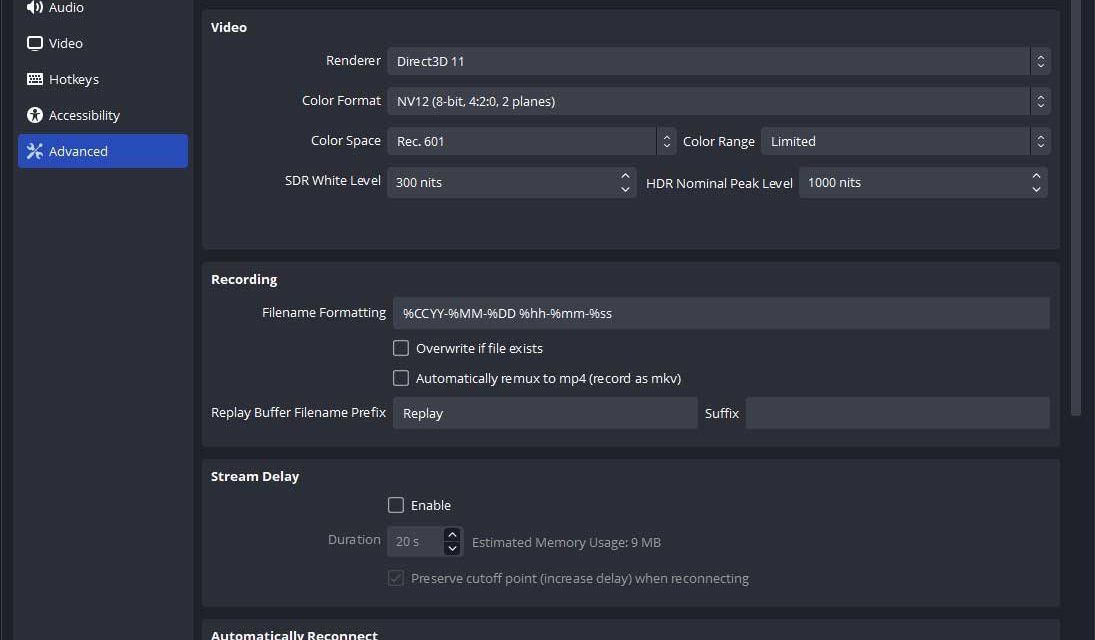Click the Hotkeys keyboard icon
Screen dimensions: 1095x640
point(35,80)
